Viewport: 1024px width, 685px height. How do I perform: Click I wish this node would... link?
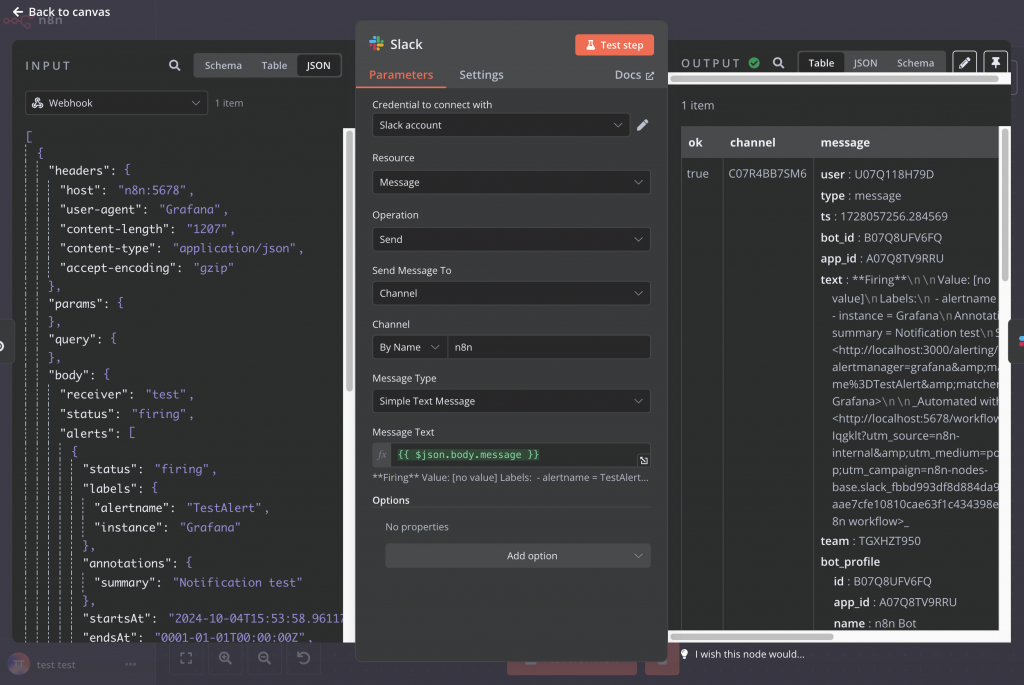(x=749, y=654)
